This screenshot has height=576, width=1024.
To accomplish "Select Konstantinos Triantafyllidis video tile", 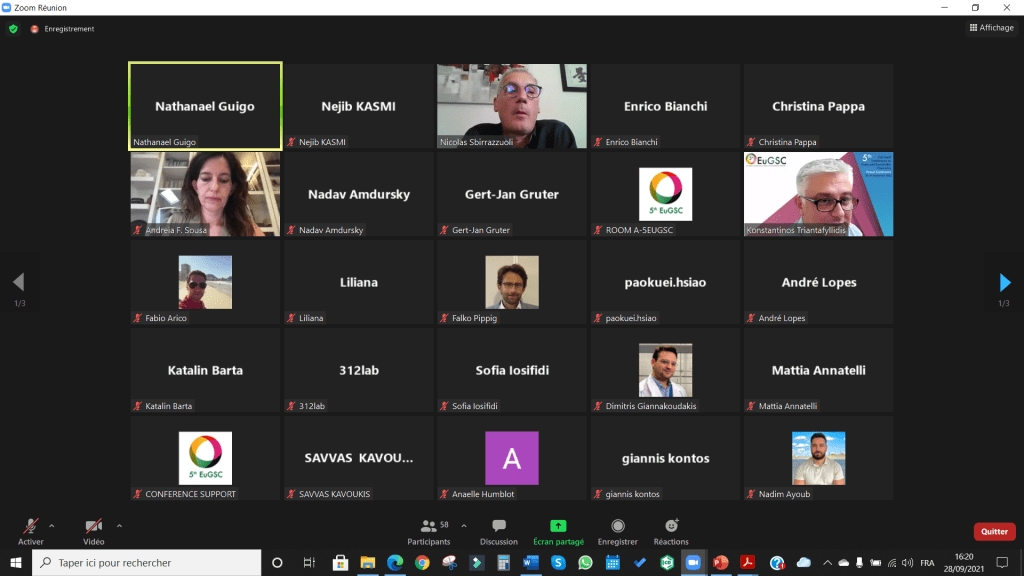I will coord(818,194).
